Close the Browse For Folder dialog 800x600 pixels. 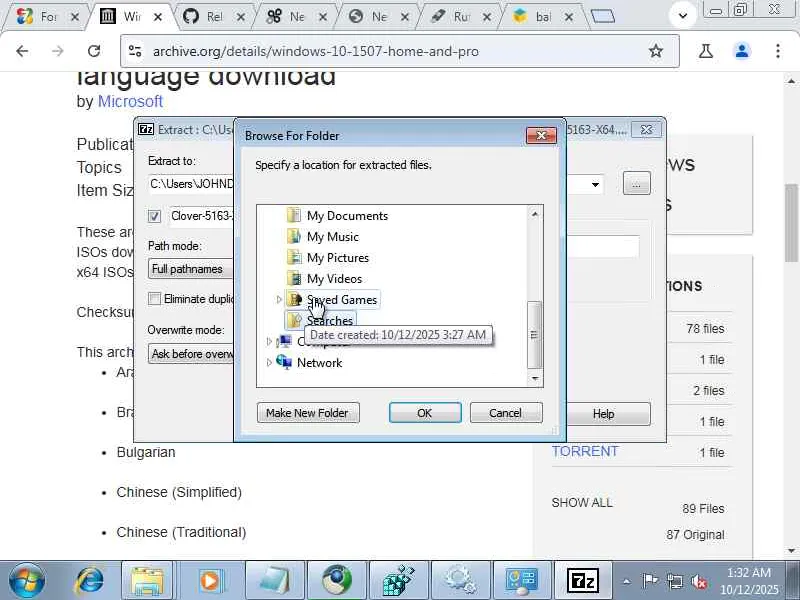(541, 135)
